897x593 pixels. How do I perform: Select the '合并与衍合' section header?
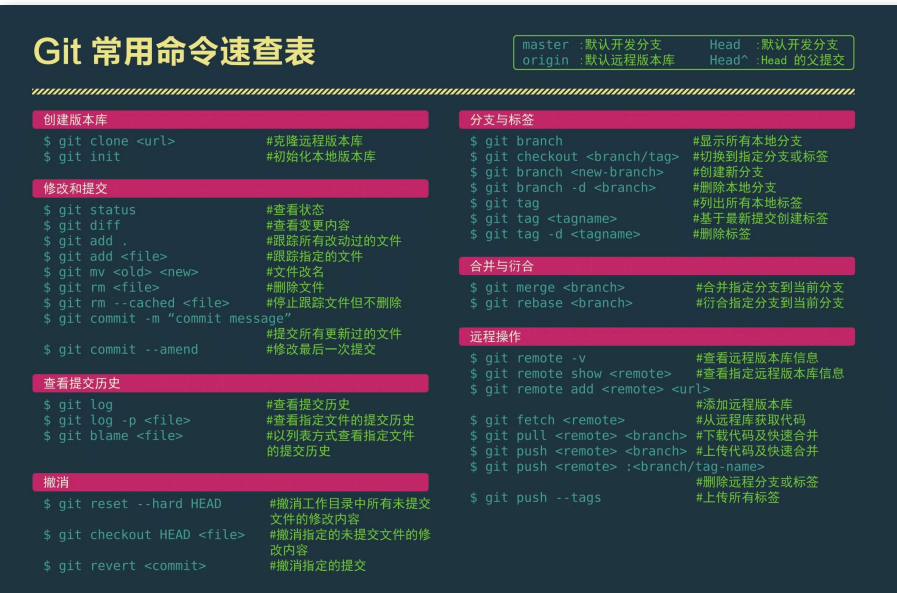(x=657, y=266)
